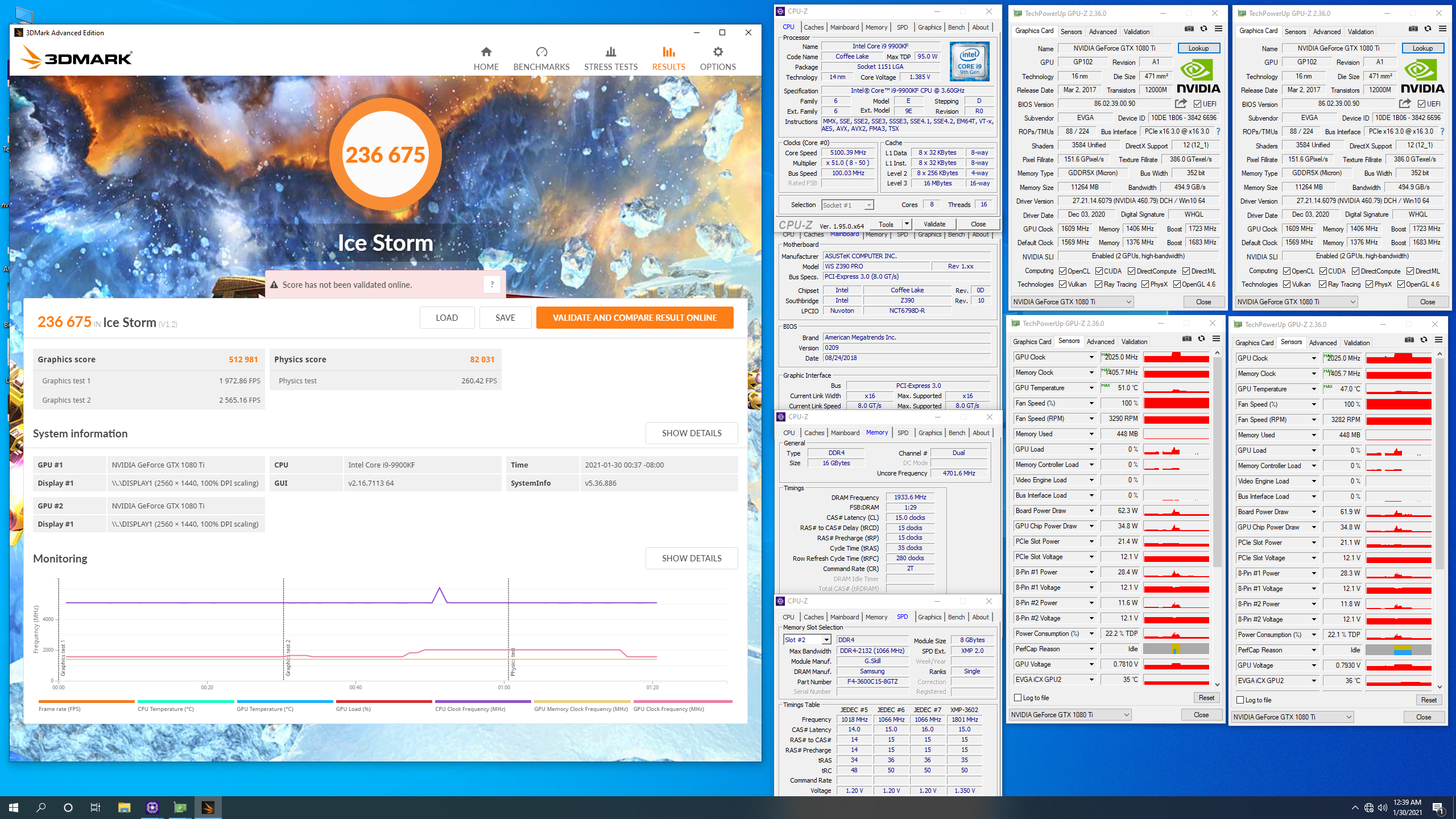
Task: Open the Benchmarks gauge icon in 3DMark
Action: (x=541, y=52)
